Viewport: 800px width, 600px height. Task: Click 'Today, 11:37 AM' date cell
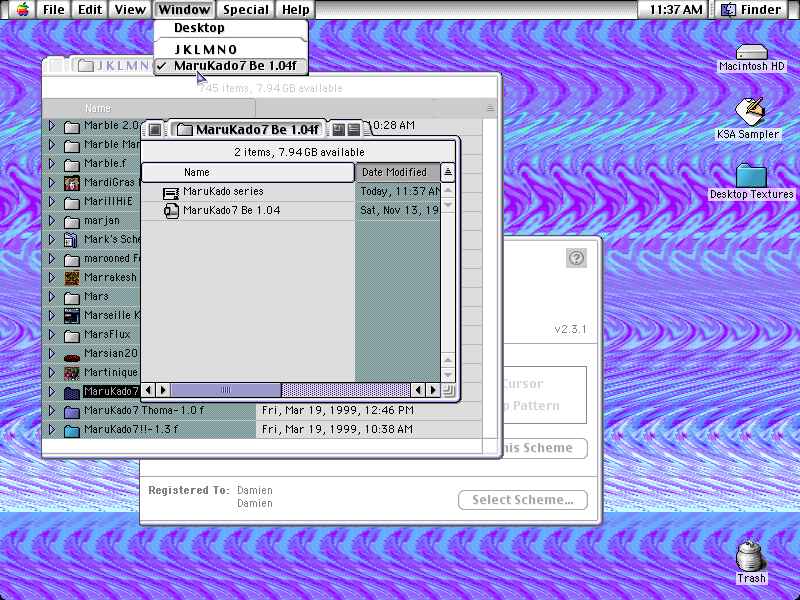coord(400,191)
